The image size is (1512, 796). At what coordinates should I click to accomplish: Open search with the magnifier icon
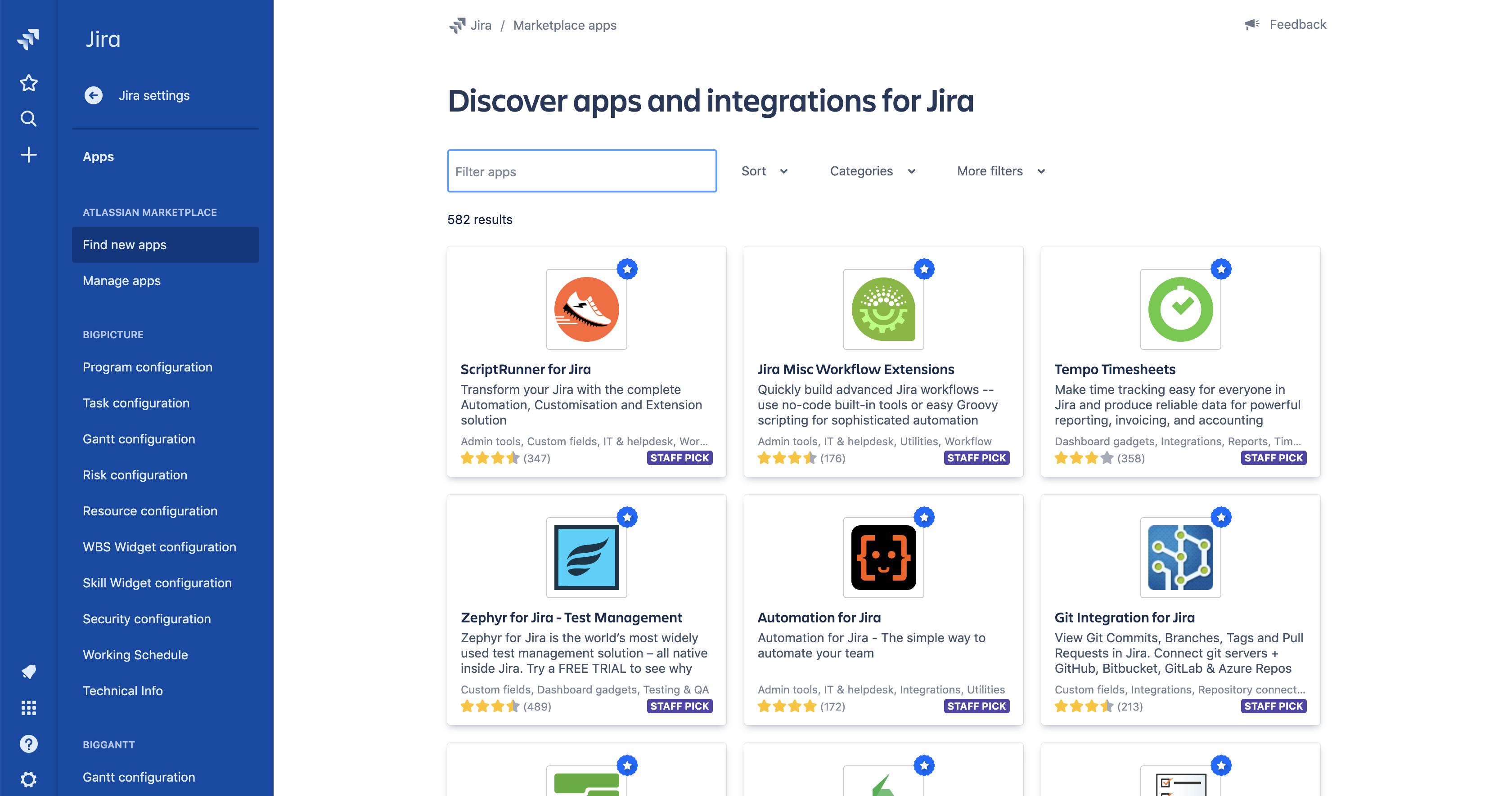pos(28,118)
